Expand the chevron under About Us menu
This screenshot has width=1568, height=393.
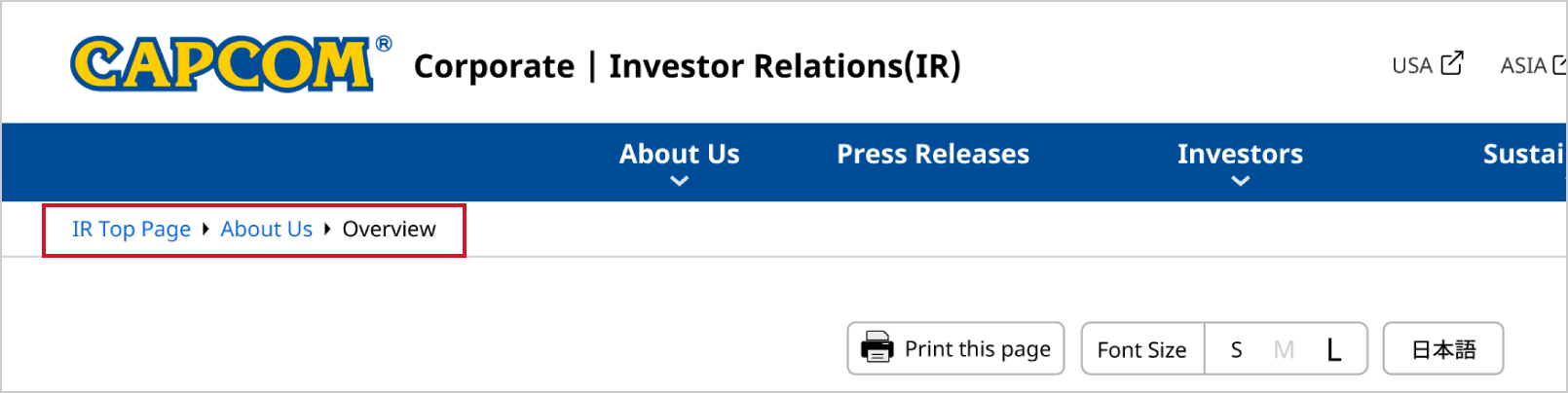680,181
